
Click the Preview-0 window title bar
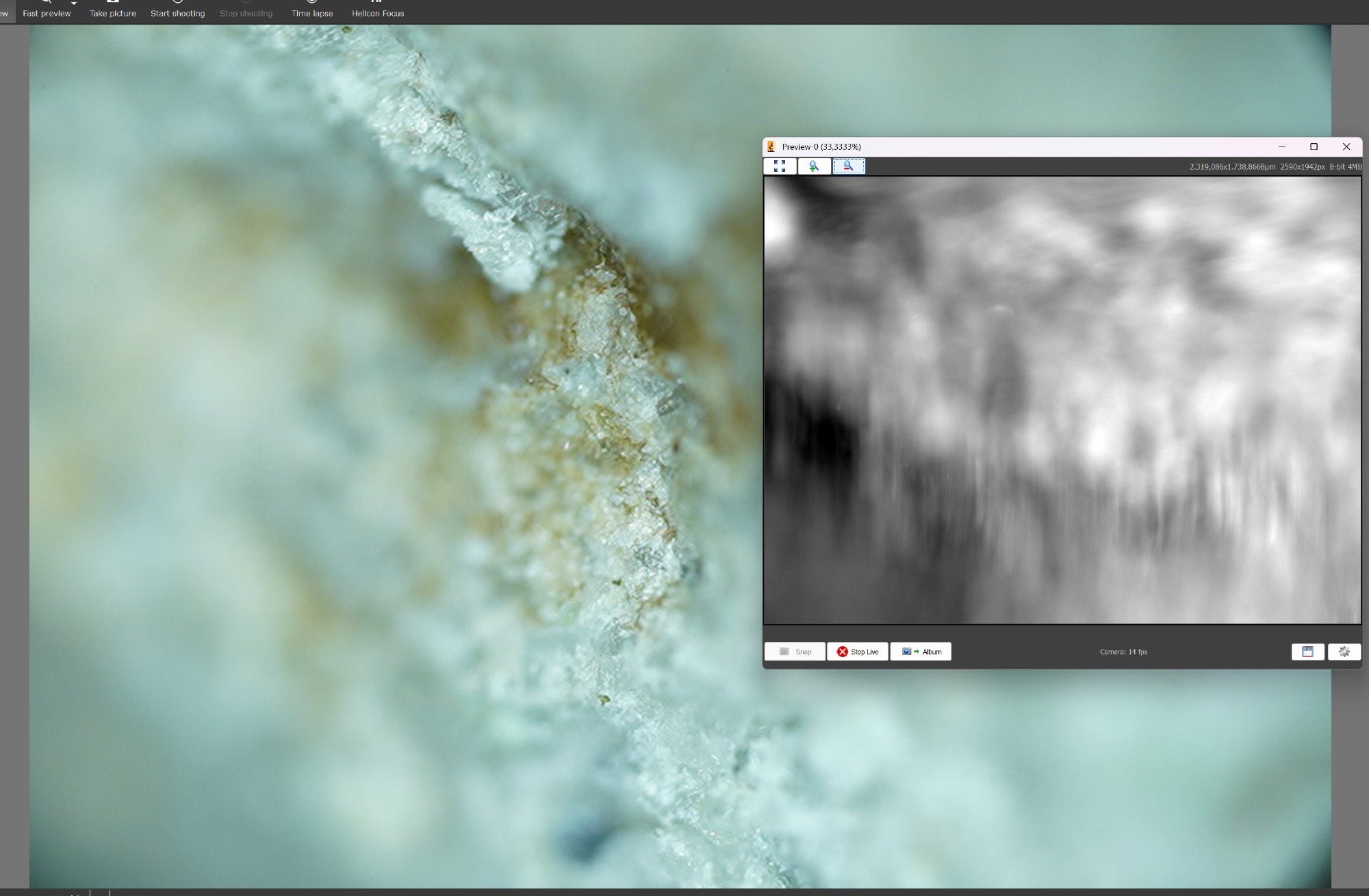click(1027, 146)
